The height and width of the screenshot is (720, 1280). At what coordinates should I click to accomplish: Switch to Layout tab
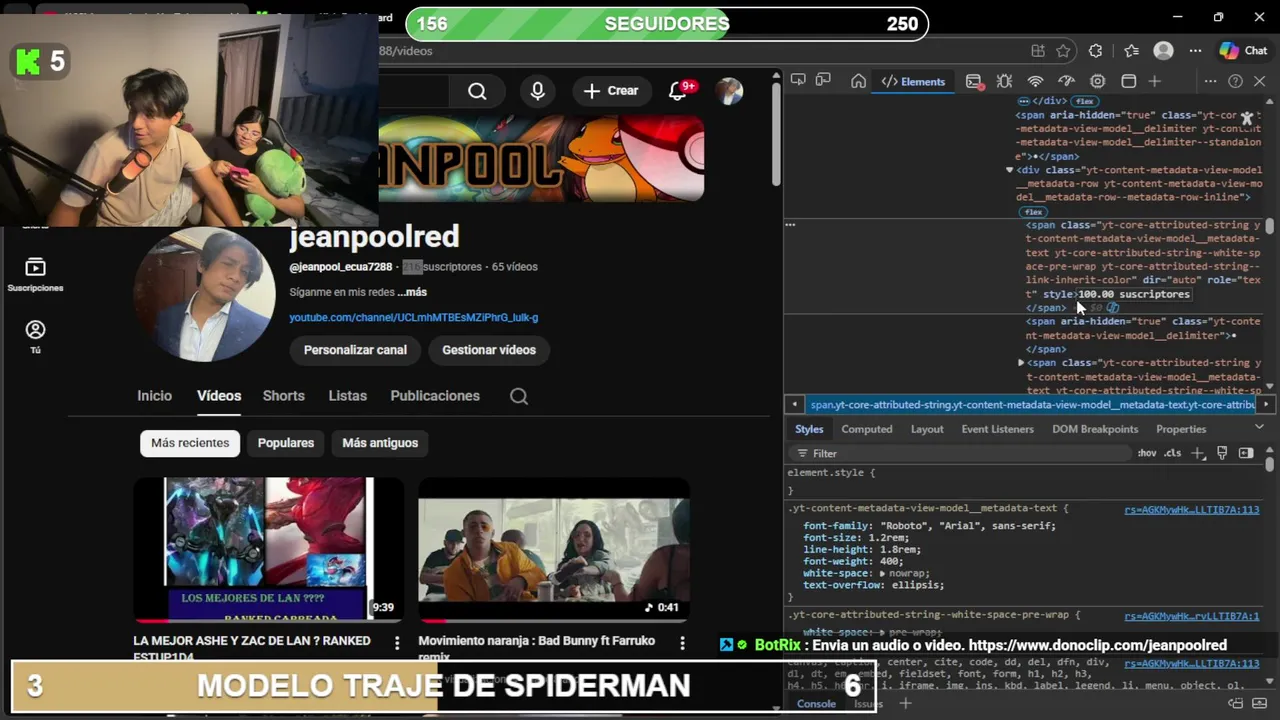click(927, 429)
